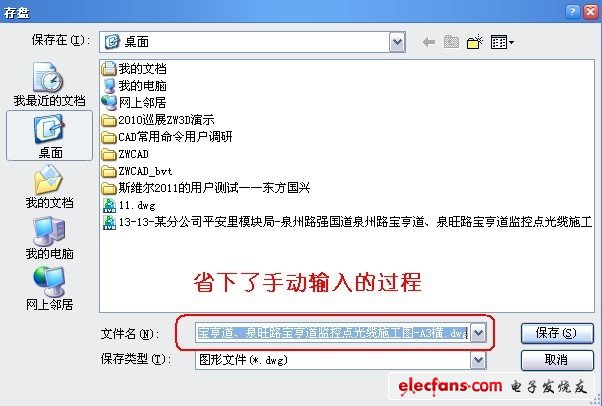Select the 11.dwg file
602x406 pixels.
coord(129,205)
